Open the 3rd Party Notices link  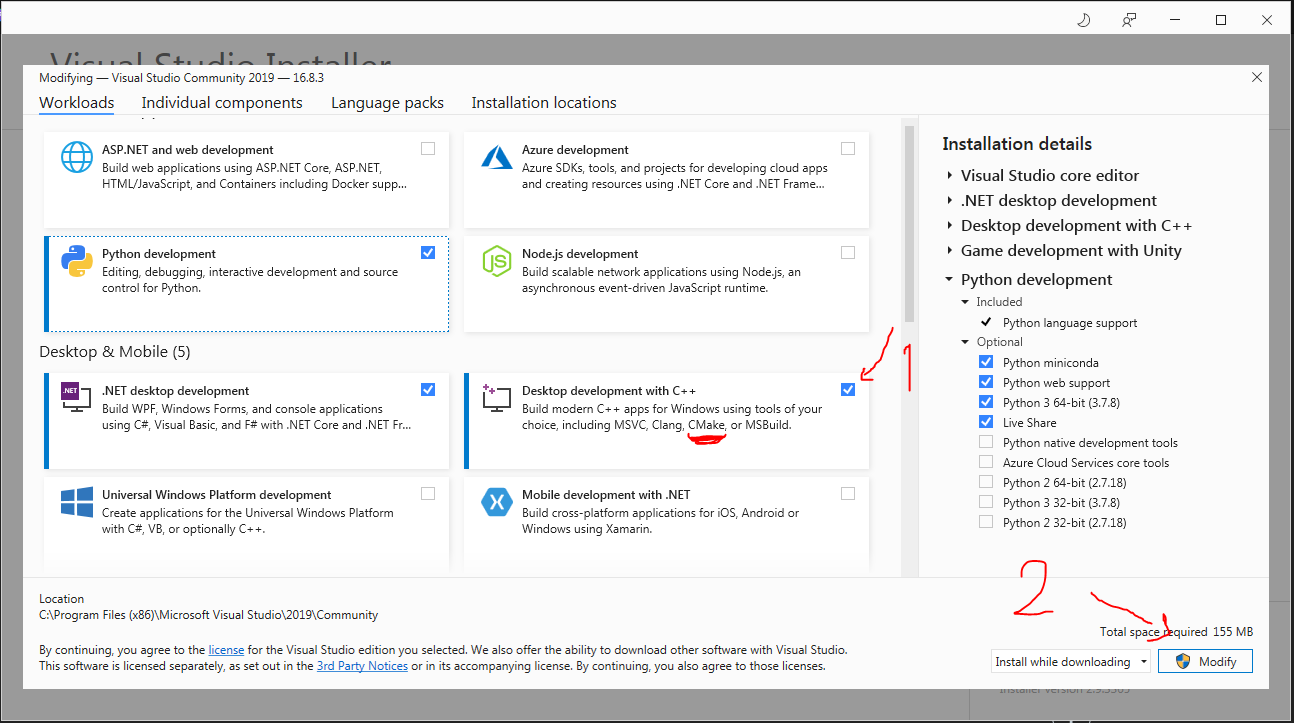362,666
